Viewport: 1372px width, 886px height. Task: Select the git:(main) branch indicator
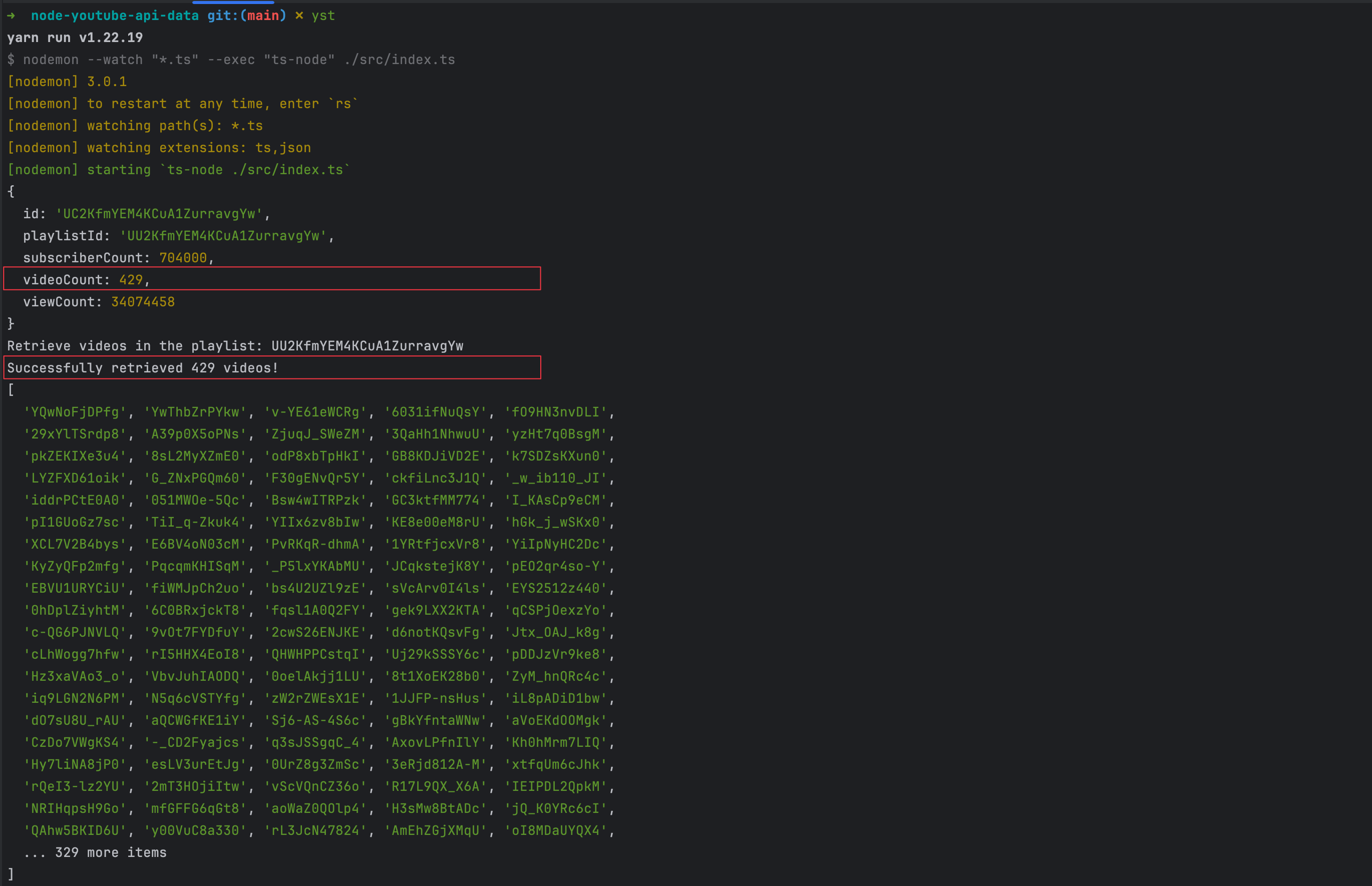246,16
